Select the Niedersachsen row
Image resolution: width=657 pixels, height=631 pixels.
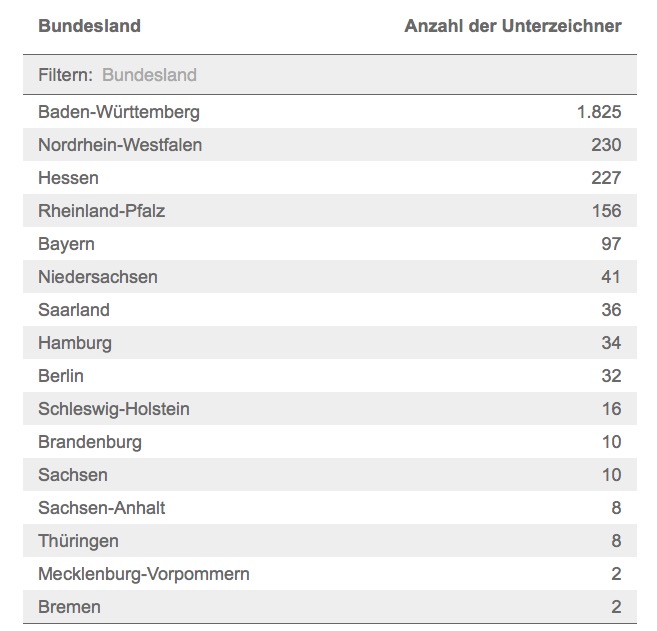tap(98, 277)
